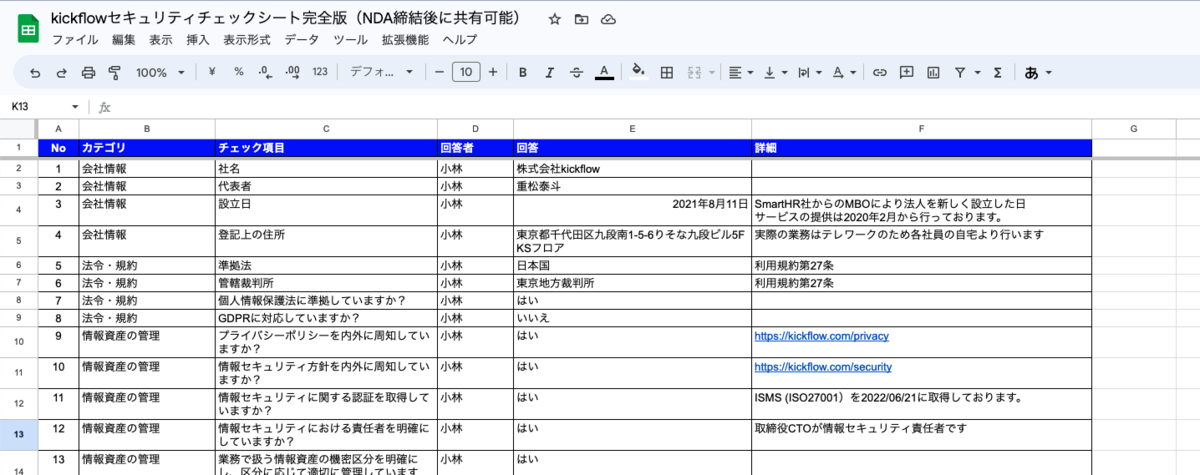
Task: Open the name box dropdown arrow
Action: (75, 107)
